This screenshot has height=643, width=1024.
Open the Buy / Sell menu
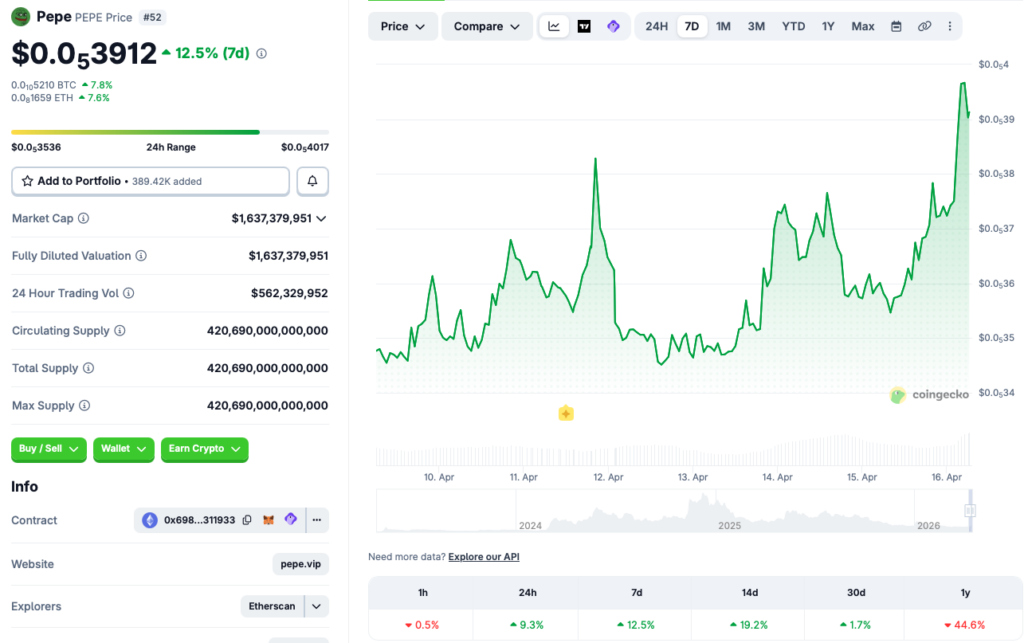tap(49, 449)
